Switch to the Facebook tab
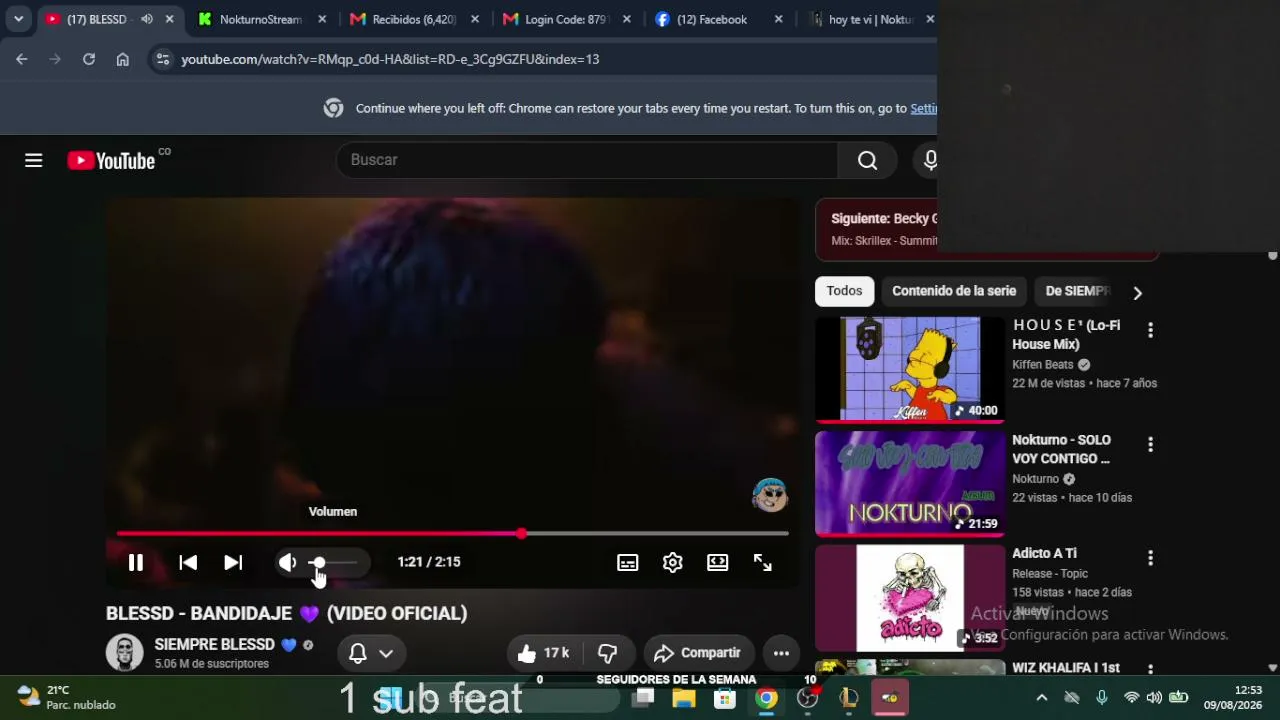1280x720 pixels. point(712,19)
